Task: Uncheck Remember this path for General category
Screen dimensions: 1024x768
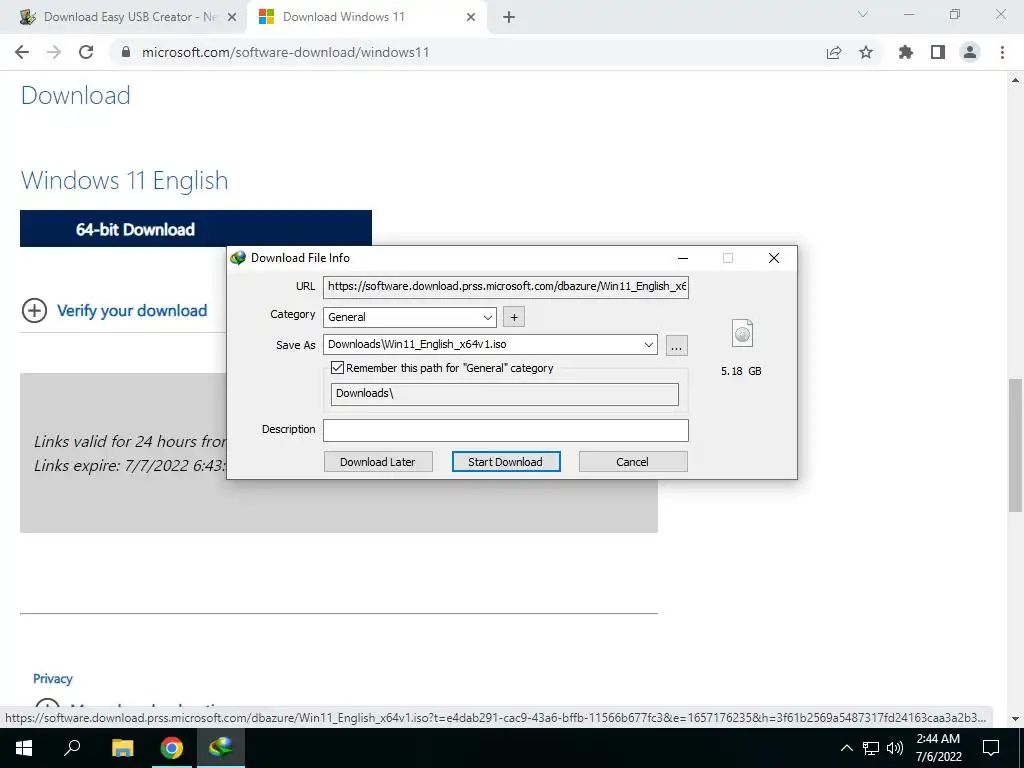Action: [337, 368]
